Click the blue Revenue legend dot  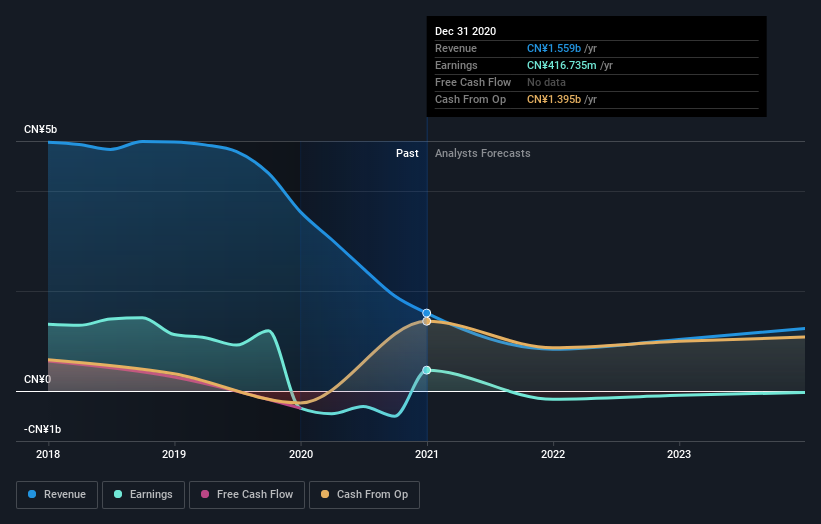pos(32,494)
